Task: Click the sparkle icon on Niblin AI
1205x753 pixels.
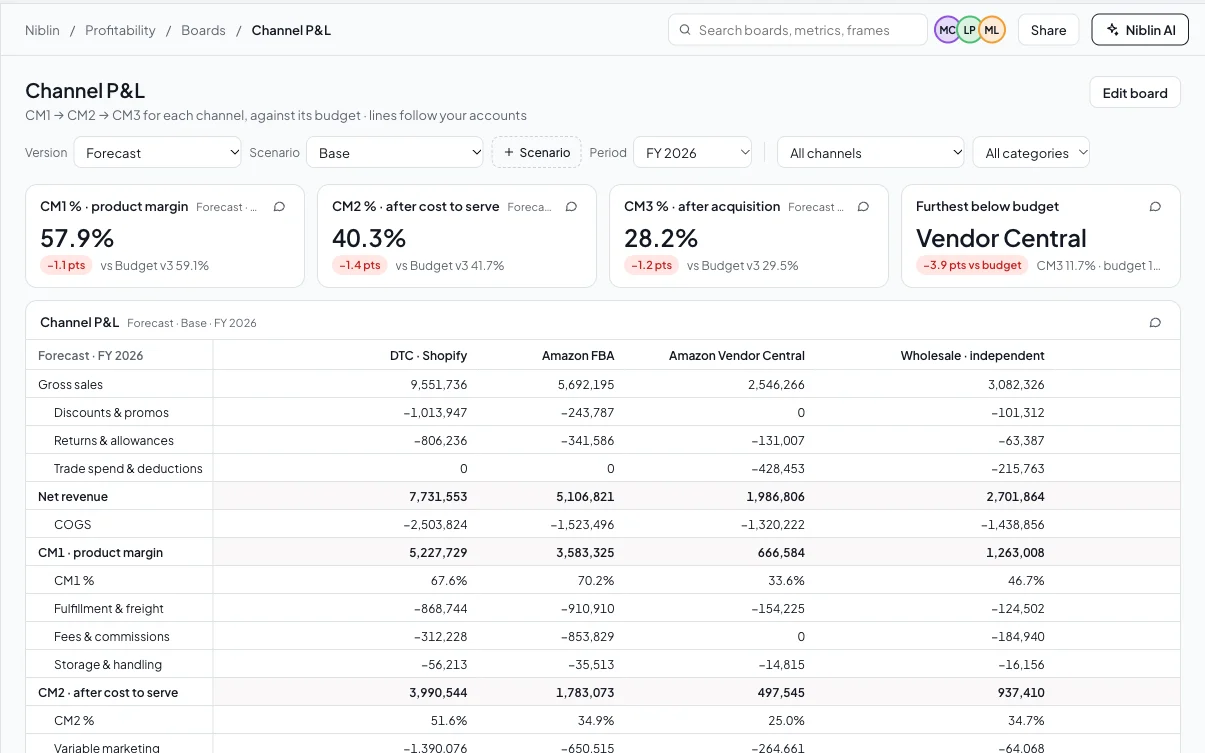Action: pos(1112,30)
